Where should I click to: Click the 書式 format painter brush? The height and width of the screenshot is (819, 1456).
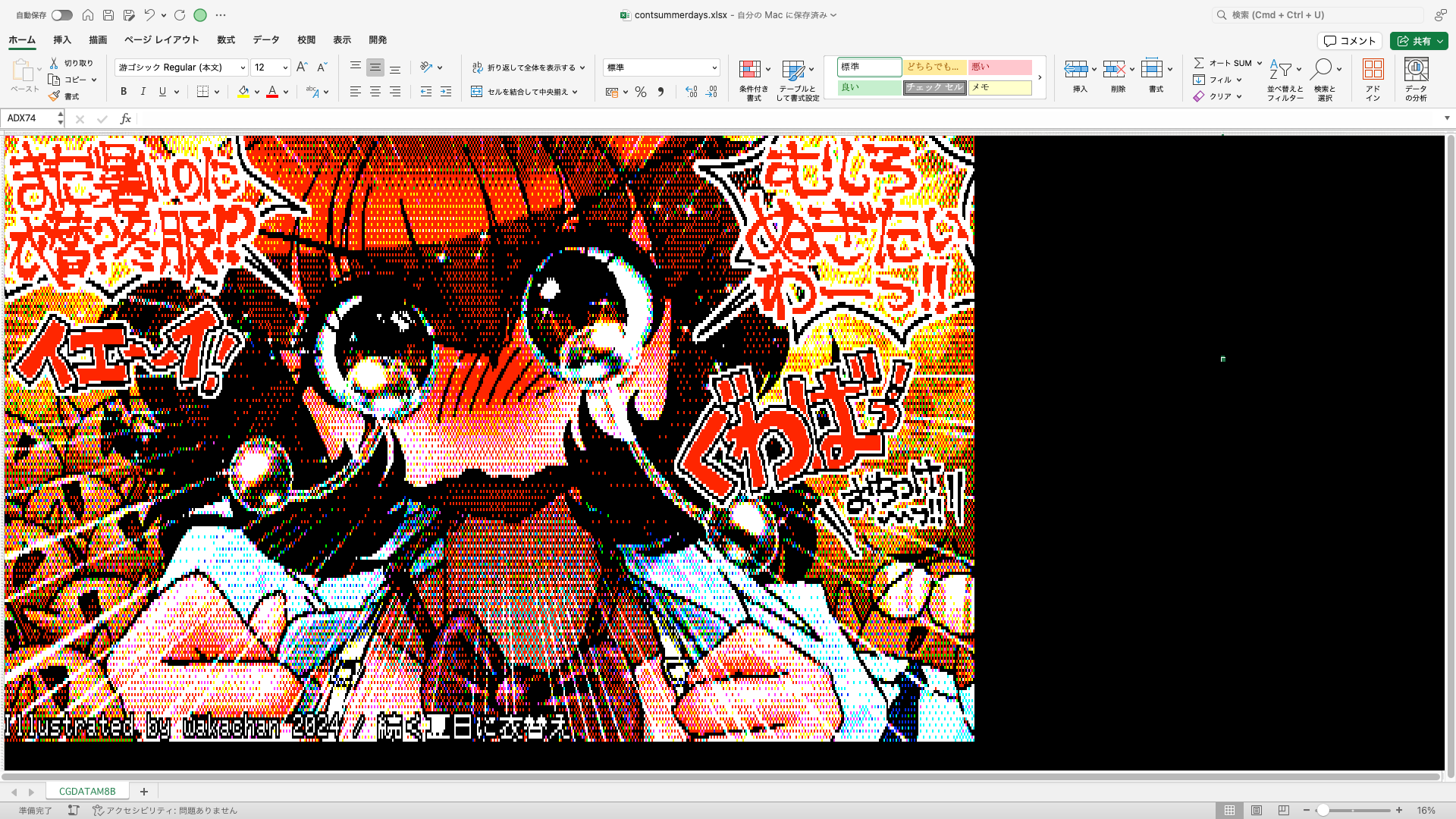[x=64, y=96]
